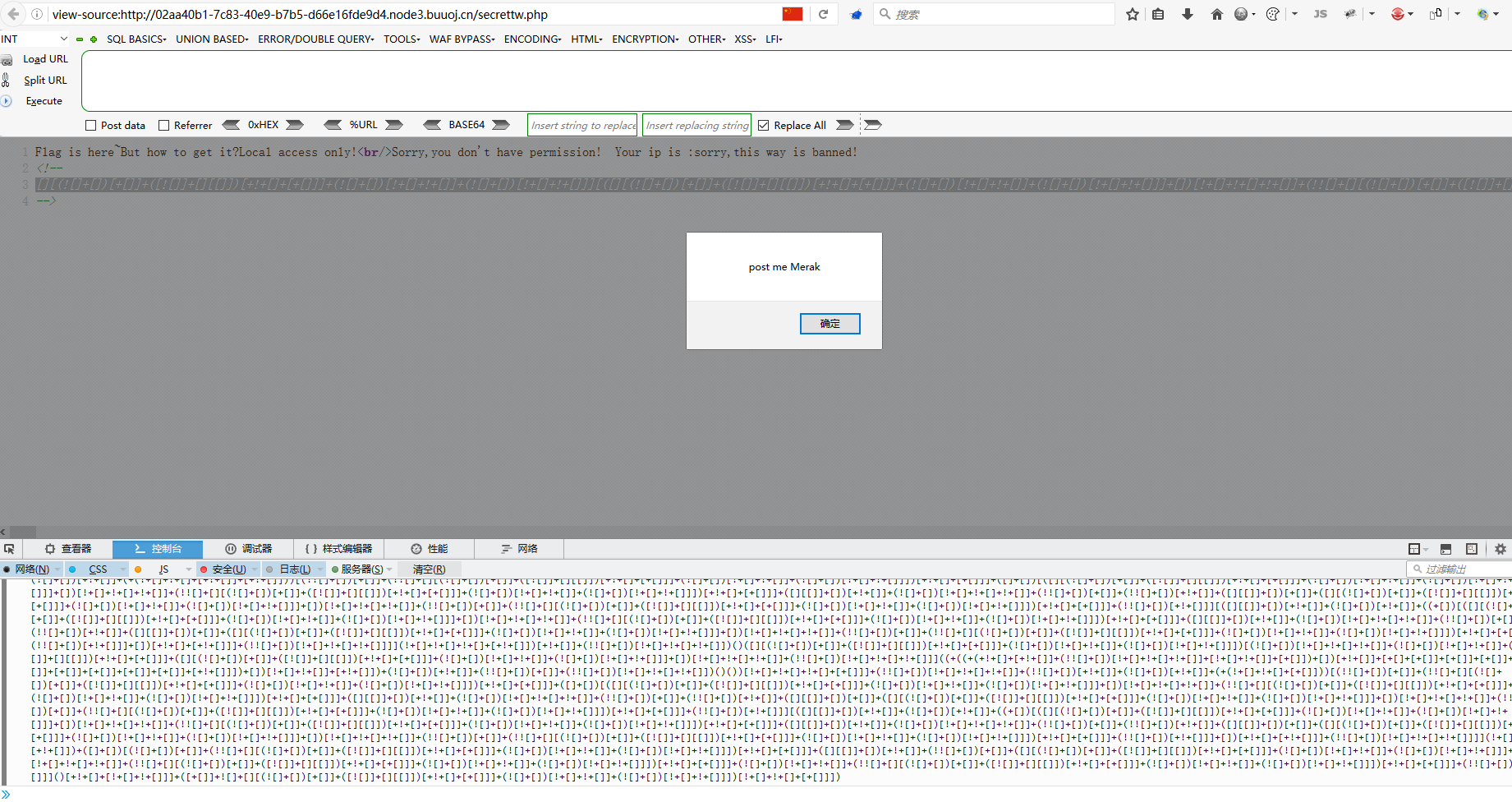Open the WAF BYPASS dropdown
Image resolution: width=1512 pixels, height=802 pixels.
coord(462,39)
